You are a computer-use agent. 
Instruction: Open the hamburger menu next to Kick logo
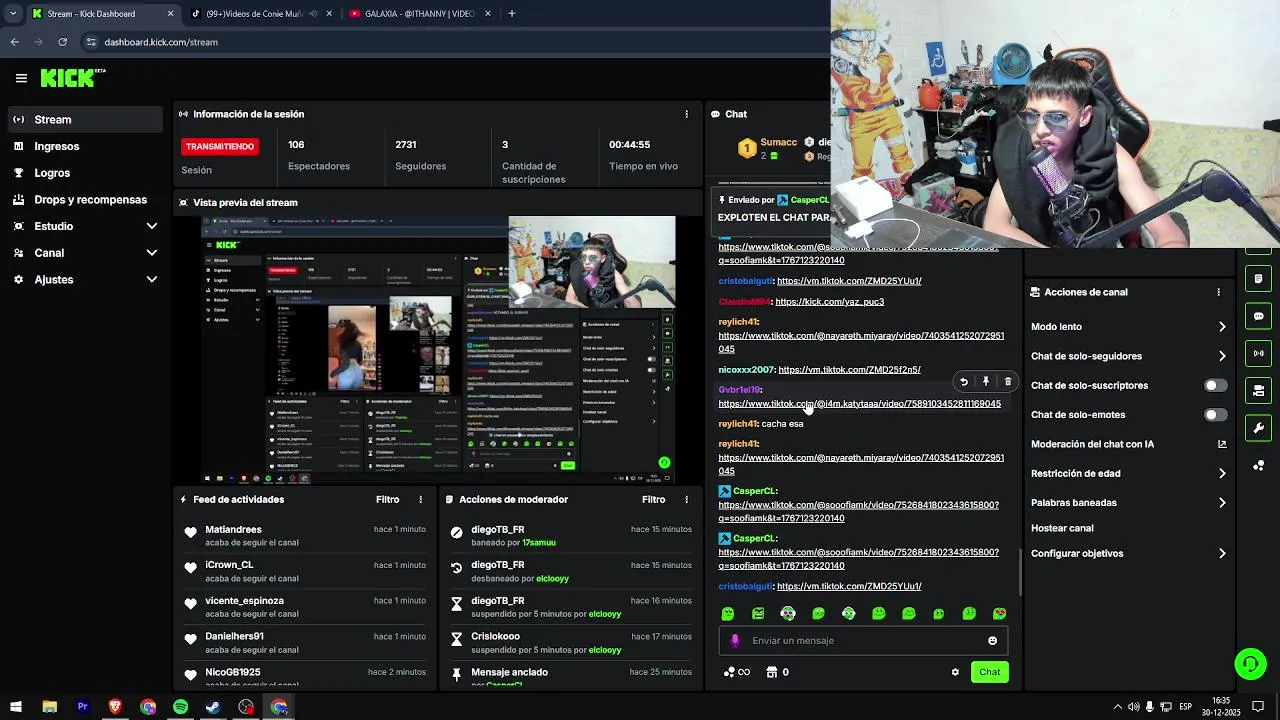coord(21,78)
